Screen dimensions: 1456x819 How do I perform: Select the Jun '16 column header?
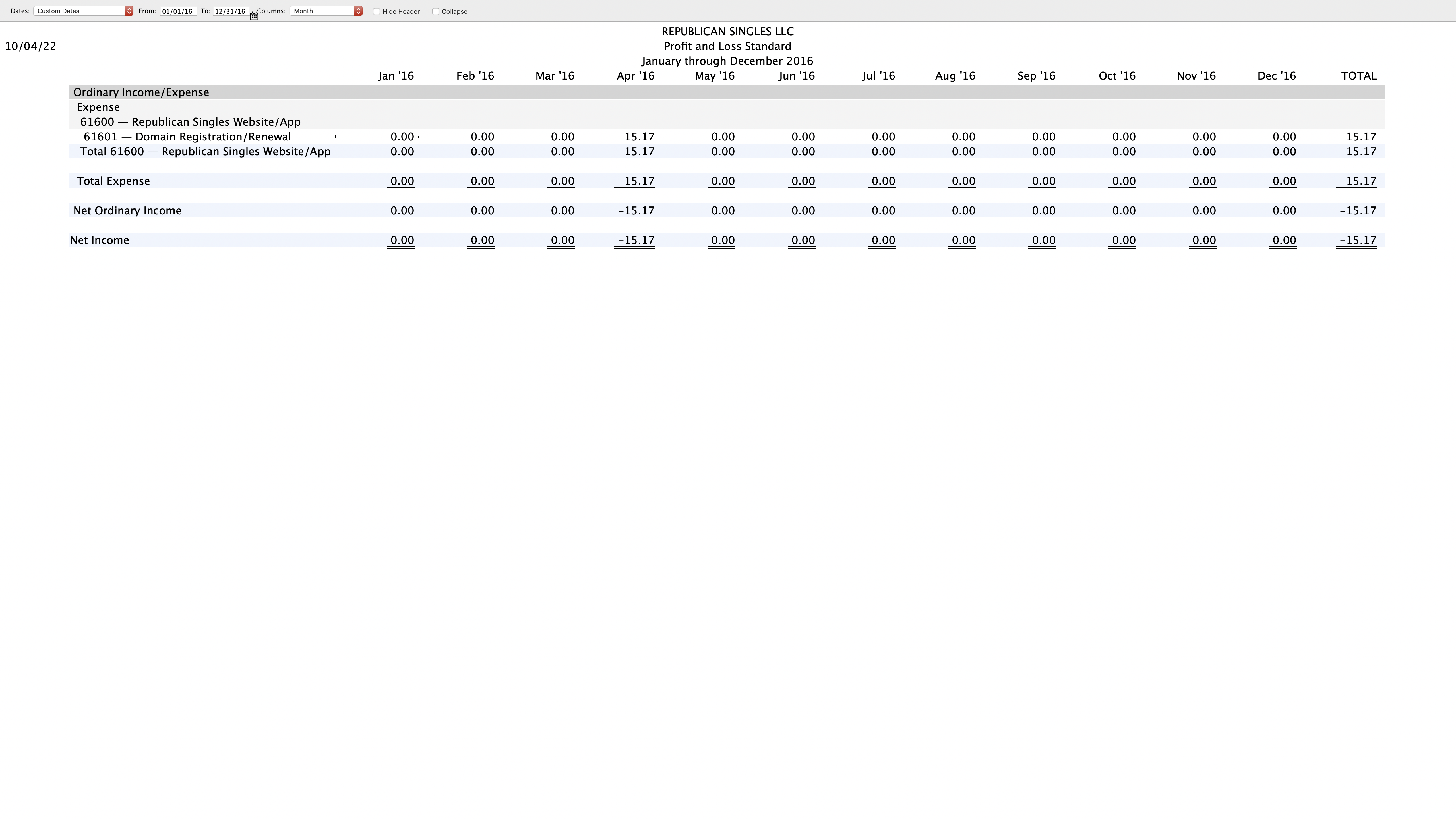[797, 76]
